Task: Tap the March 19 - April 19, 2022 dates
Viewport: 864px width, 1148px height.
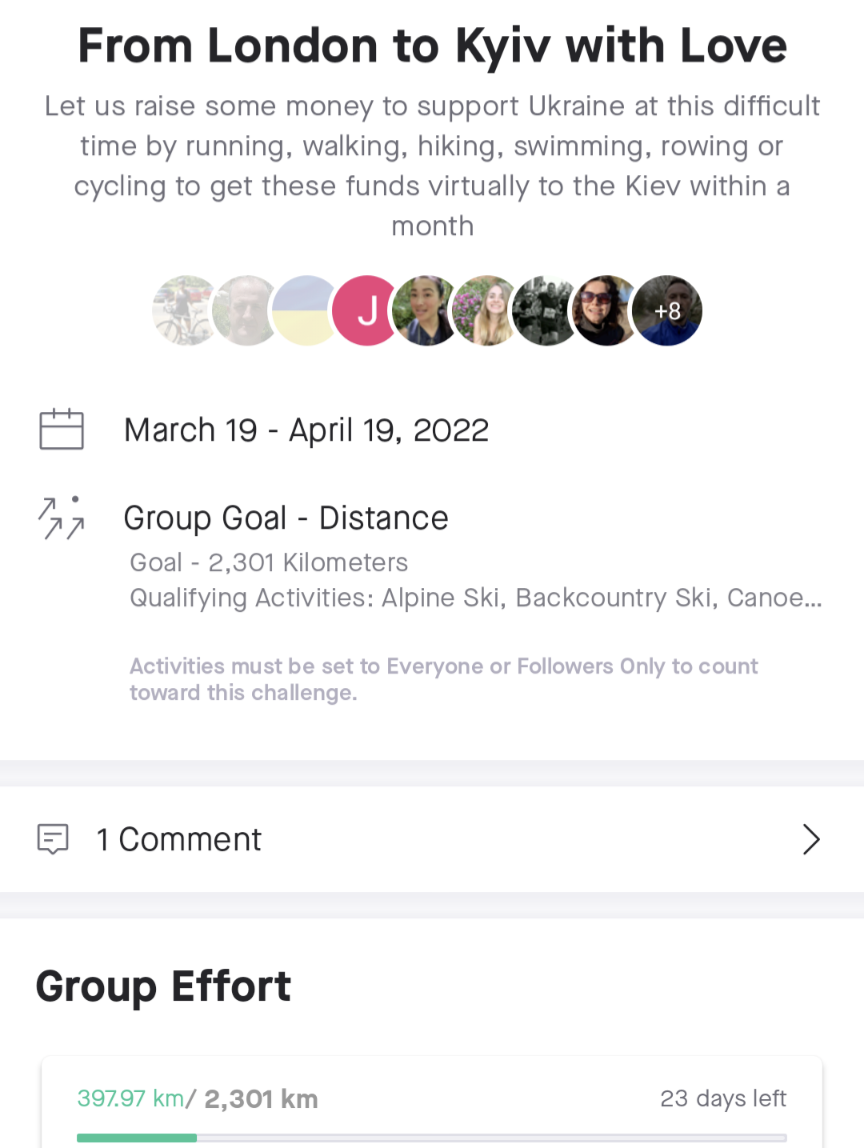Action: pos(306,430)
